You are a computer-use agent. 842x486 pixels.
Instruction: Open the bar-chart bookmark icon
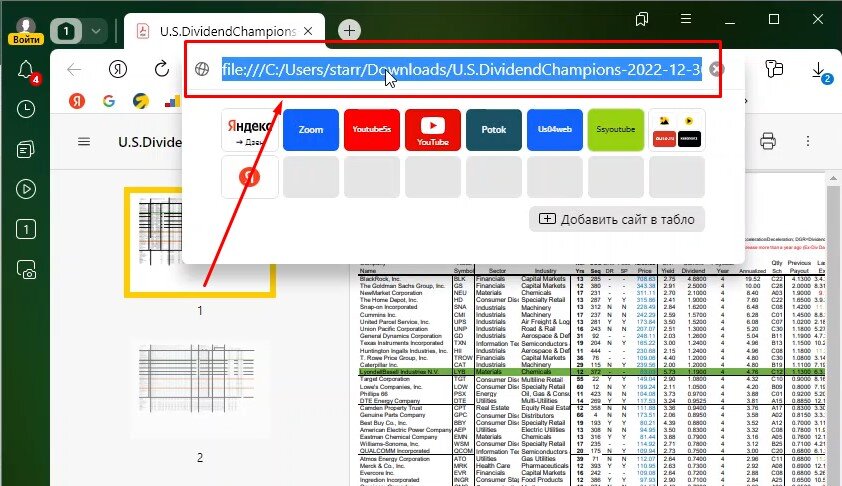[172, 101]
